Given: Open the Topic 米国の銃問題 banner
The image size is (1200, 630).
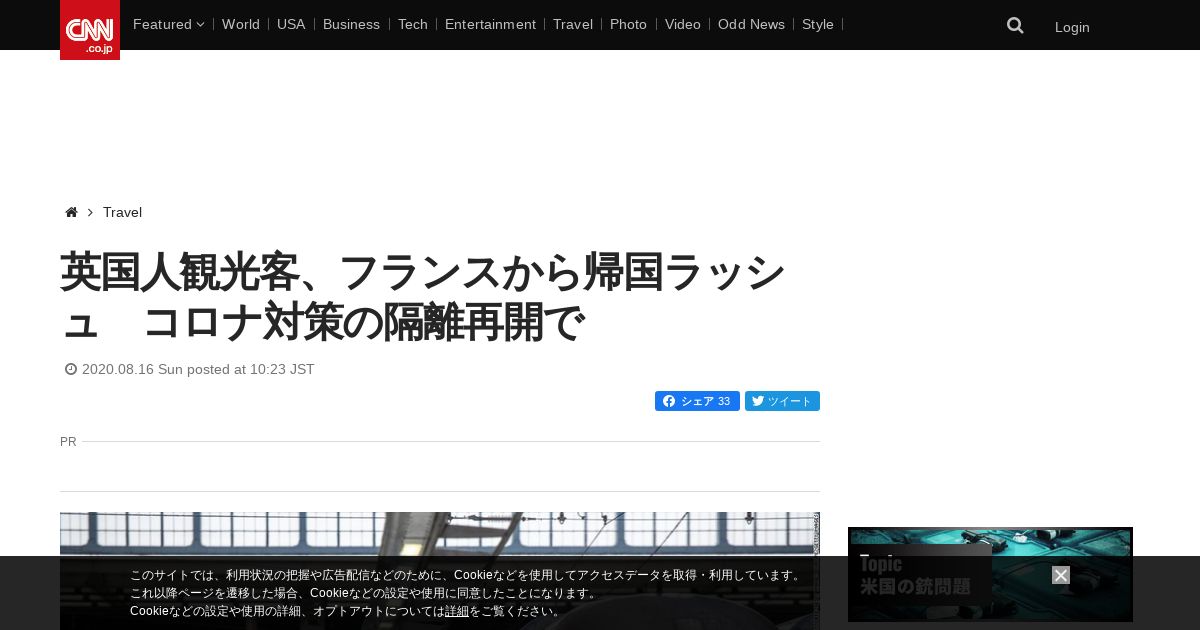Looking at the screenshot, I should 990,575.
